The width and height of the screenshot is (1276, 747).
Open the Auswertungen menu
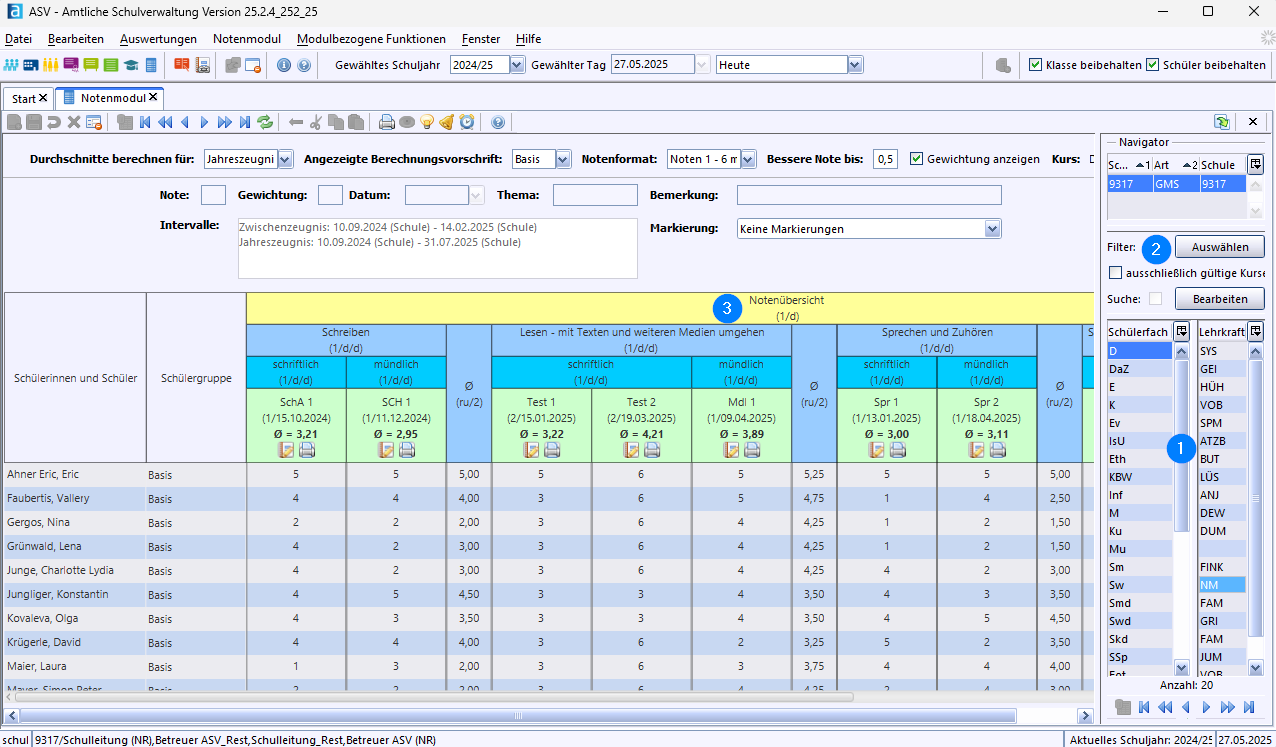(158, 39)
